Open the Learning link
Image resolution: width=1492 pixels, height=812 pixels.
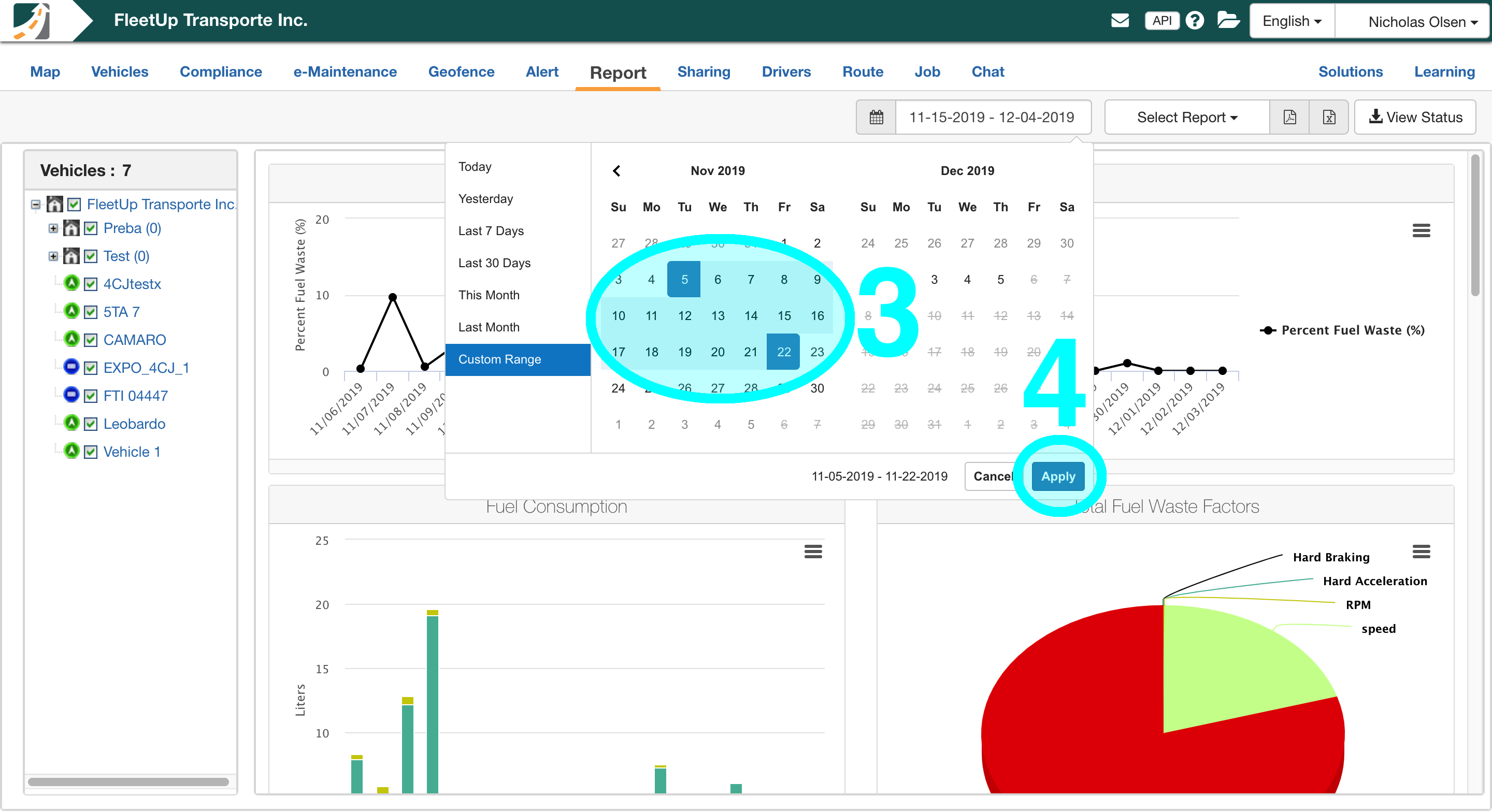pyautogui.click(x=1444, y=72)
